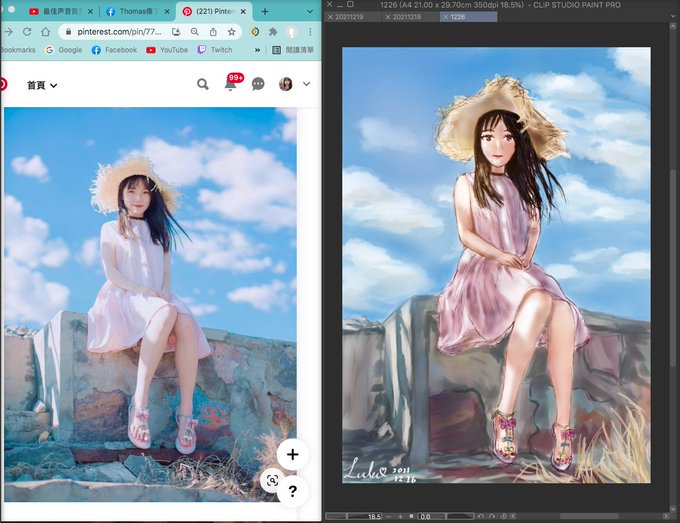Switch to the YouTube 最佳声音 tab
Image resolution: width=680 pixels, height=523 pixels.
(x=61, y=12)
